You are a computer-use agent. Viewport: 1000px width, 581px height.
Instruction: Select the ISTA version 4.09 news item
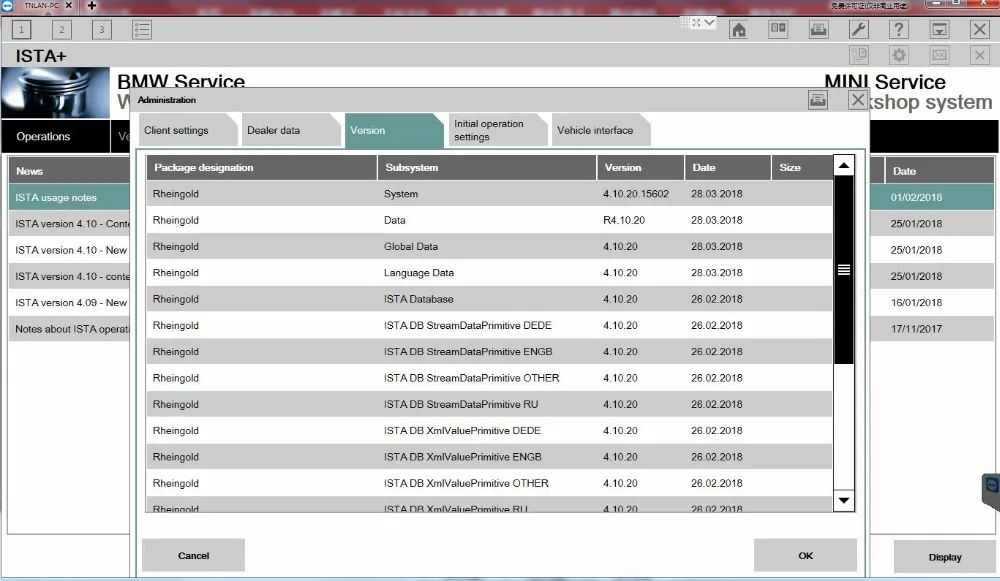click(x=70, y=303)
